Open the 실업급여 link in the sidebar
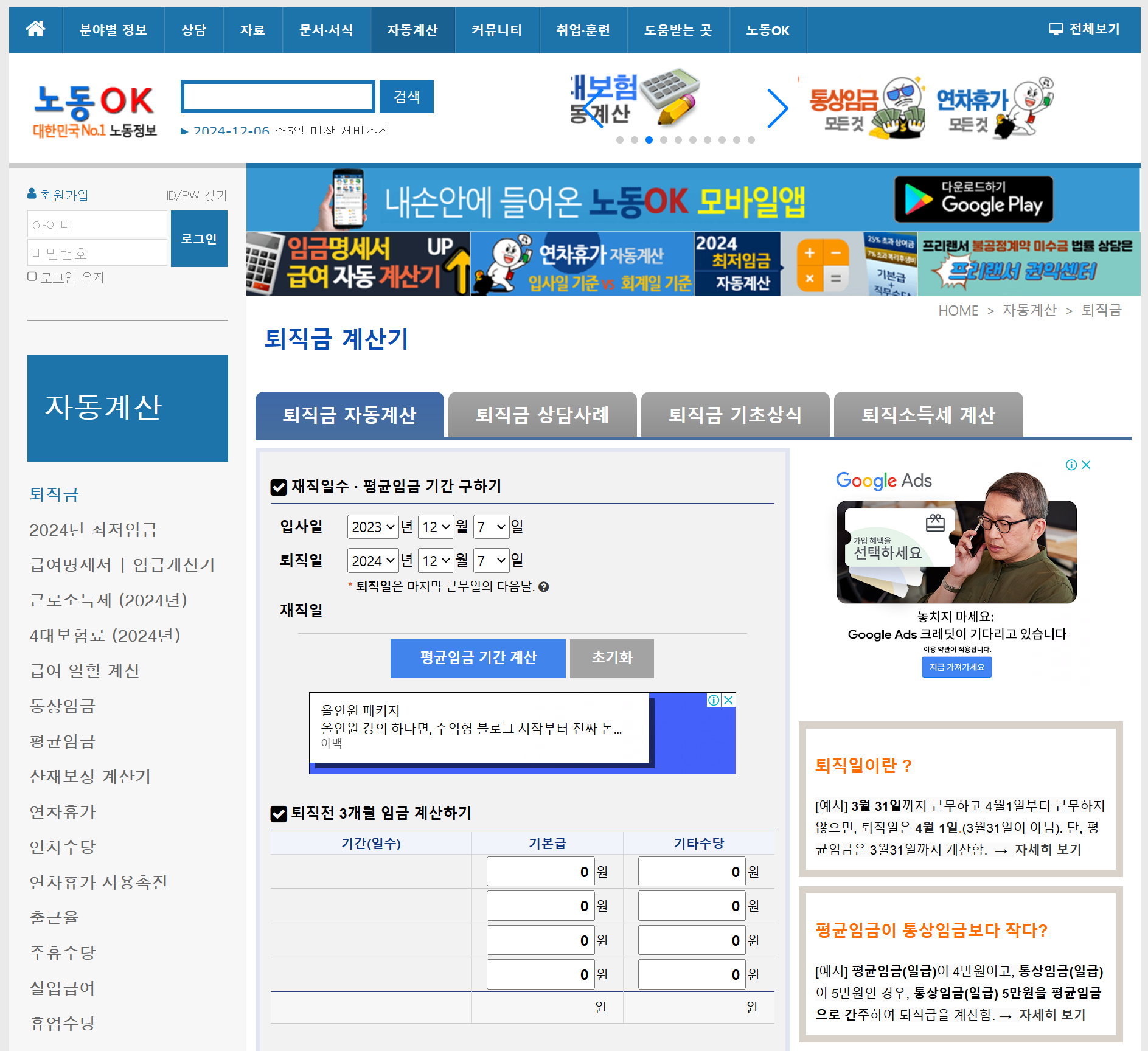This screenshot has height=1051, width=1148. point(61,988)
